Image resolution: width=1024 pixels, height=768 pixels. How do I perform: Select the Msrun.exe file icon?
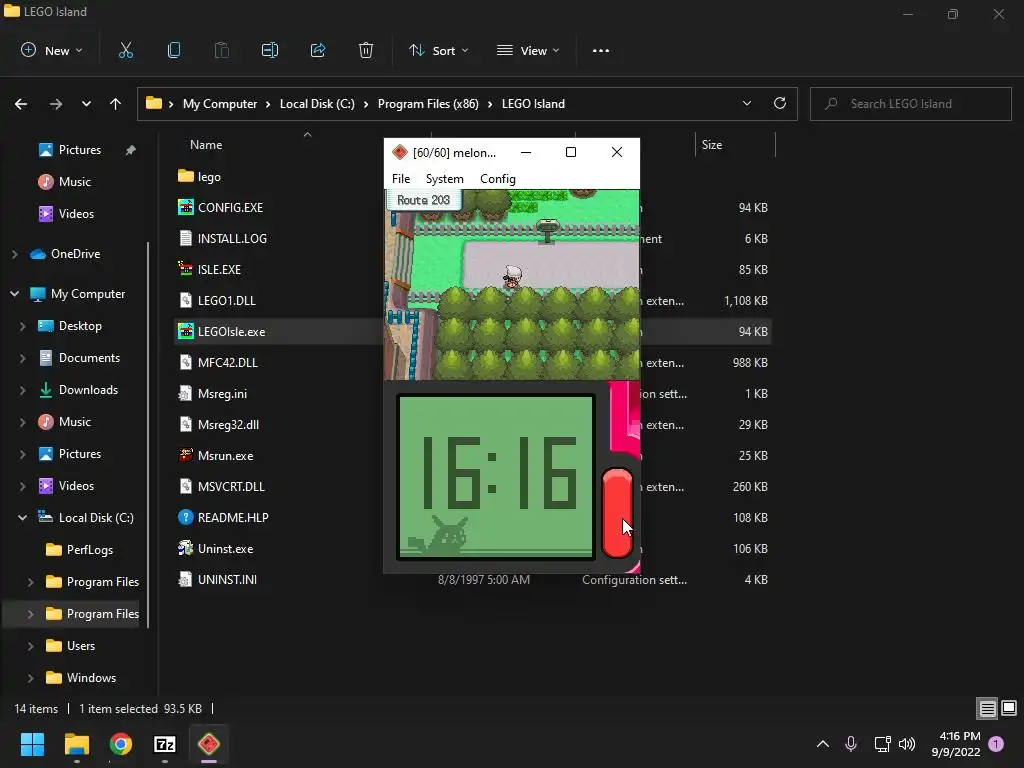185,455
